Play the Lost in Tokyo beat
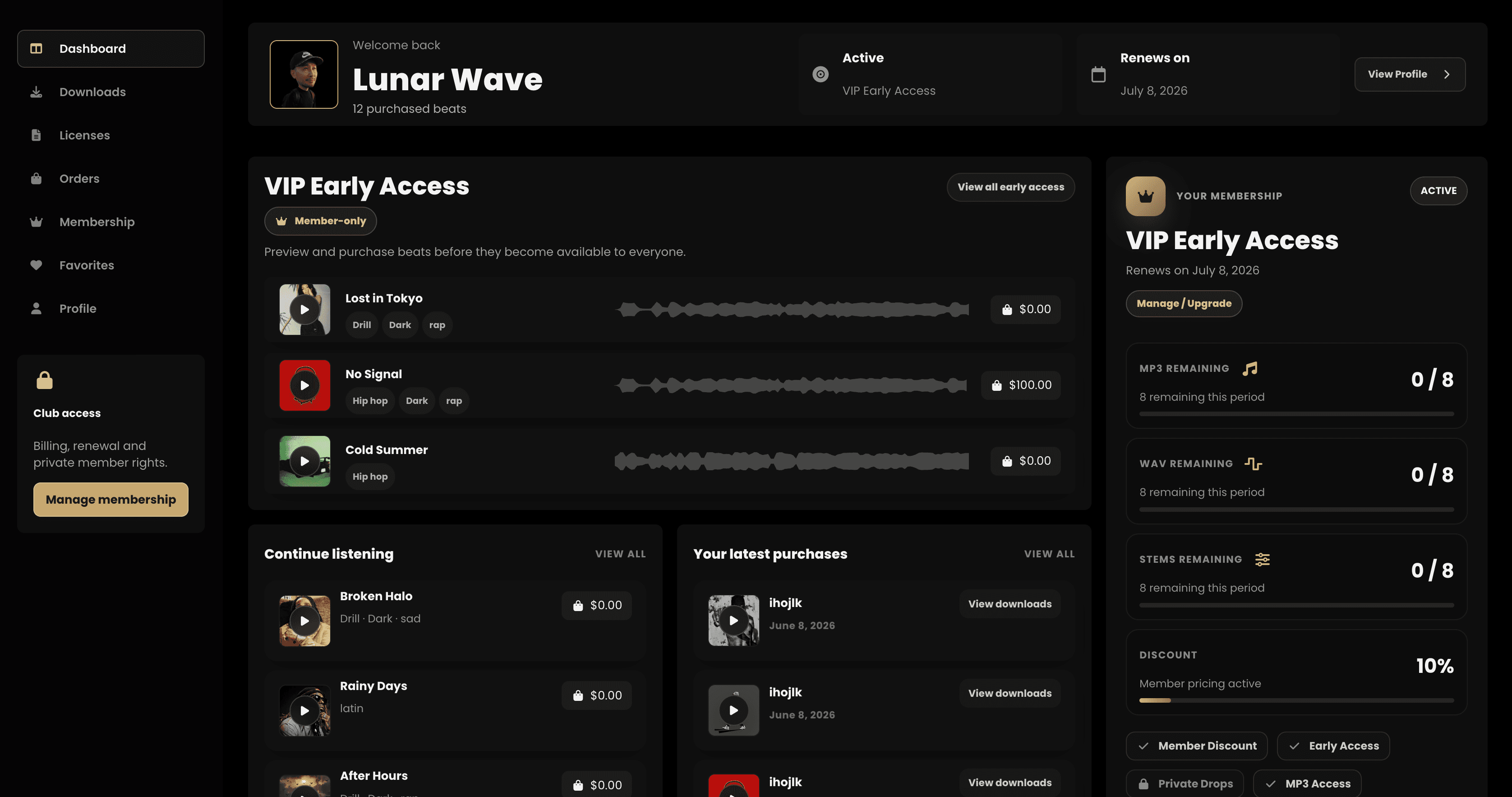 pos(304,310)
